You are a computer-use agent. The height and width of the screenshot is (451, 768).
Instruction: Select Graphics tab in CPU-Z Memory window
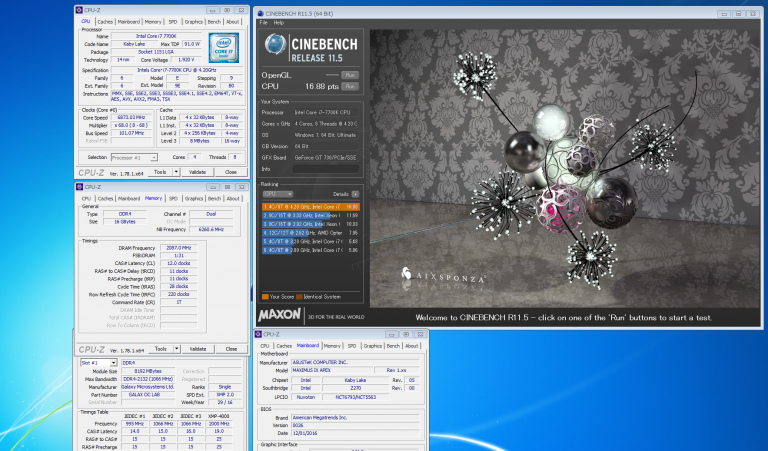194,198
